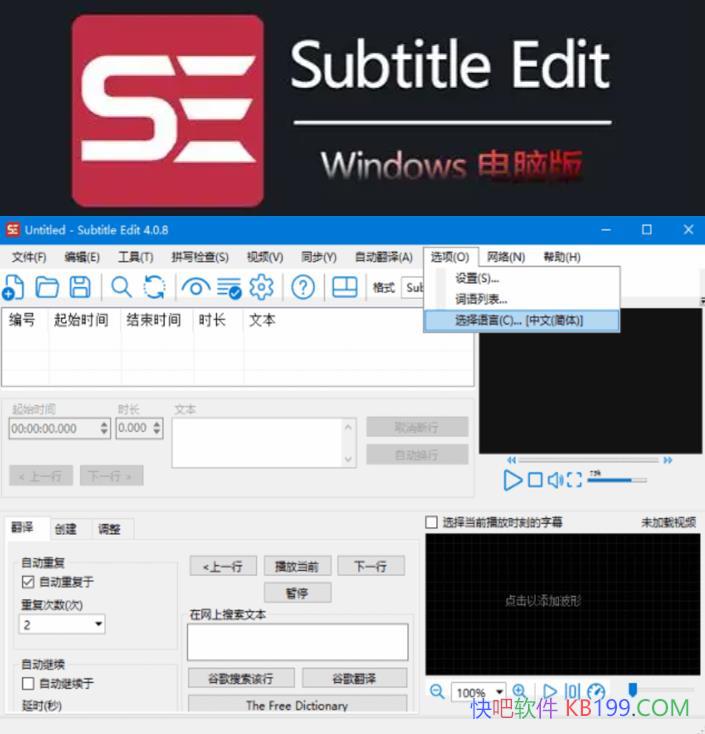
Task: Click the Help question mark icon
Action: pyautogui.click(x=303, y=288)
